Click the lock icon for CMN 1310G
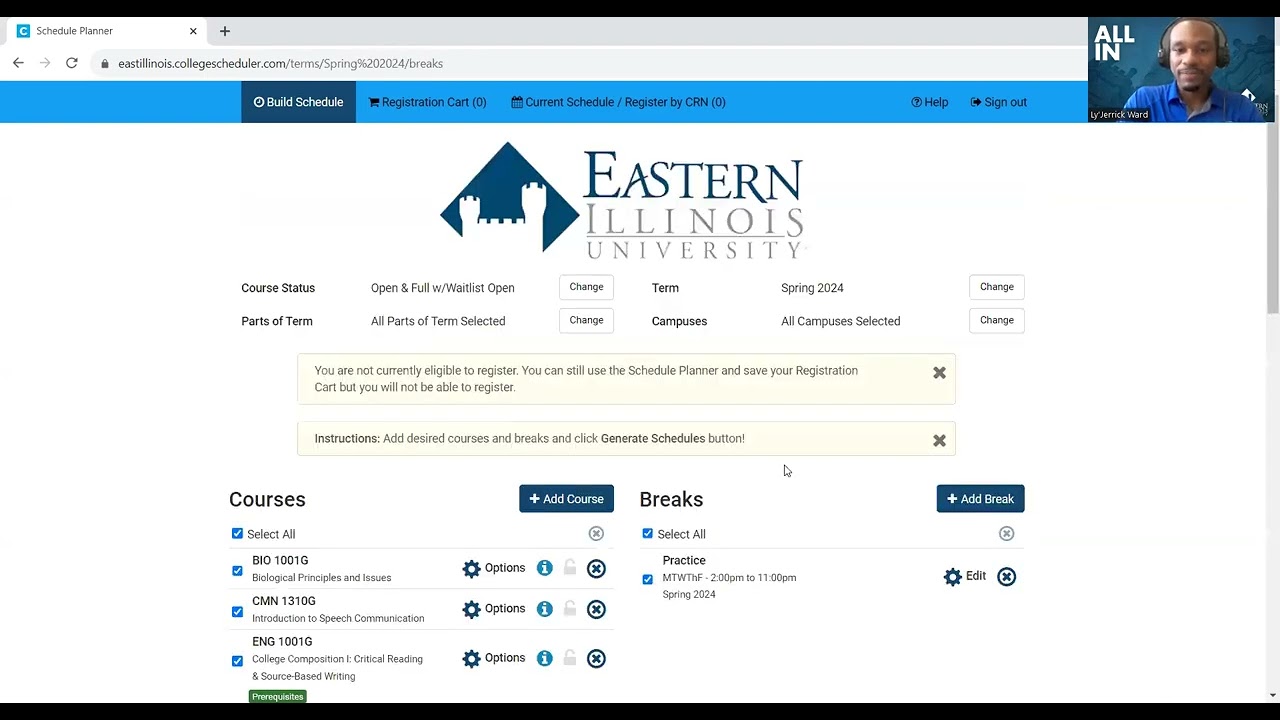The height and width of the screenshot is (720, 1280). (570, 608)
